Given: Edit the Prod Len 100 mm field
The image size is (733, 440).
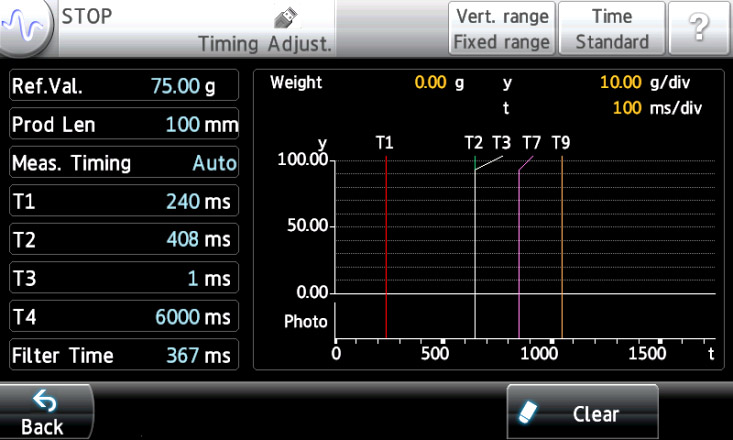Looking at the screenshot, I should coord(124,125).
